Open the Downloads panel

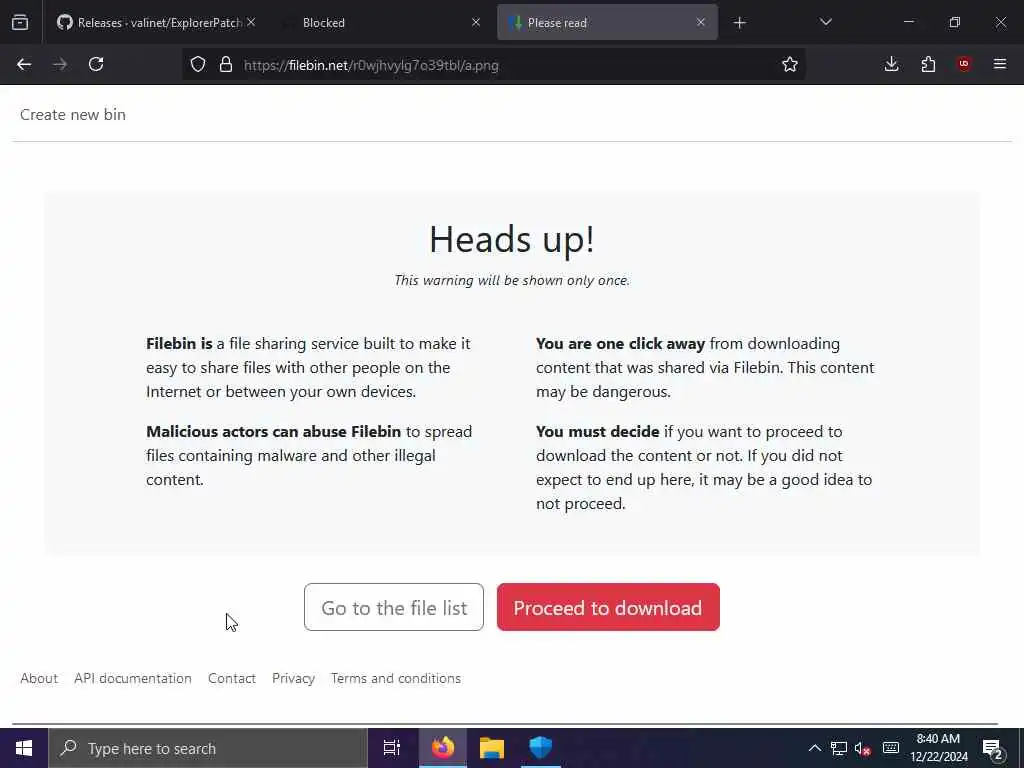[x=891, y=64]
